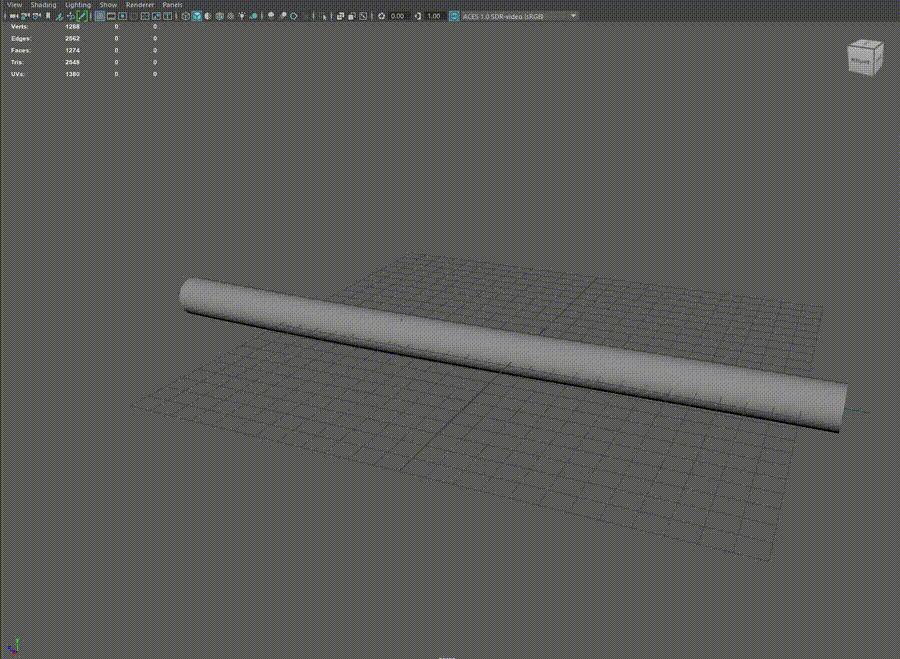Open the View menu in the viewport panel
The image size is (900, 659).
click(x=14, y=5)
